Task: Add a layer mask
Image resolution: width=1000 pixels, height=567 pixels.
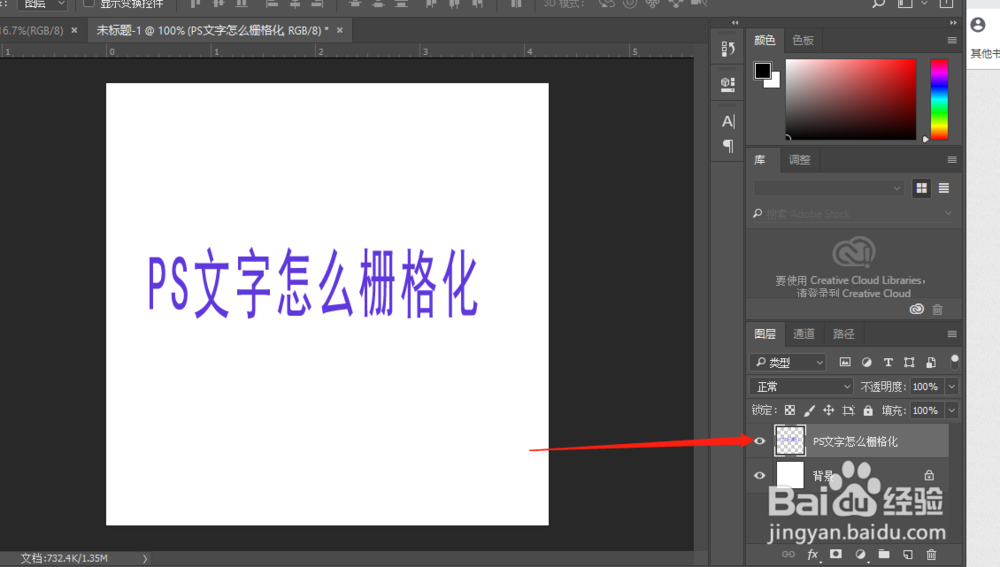Action: (836, 554)
